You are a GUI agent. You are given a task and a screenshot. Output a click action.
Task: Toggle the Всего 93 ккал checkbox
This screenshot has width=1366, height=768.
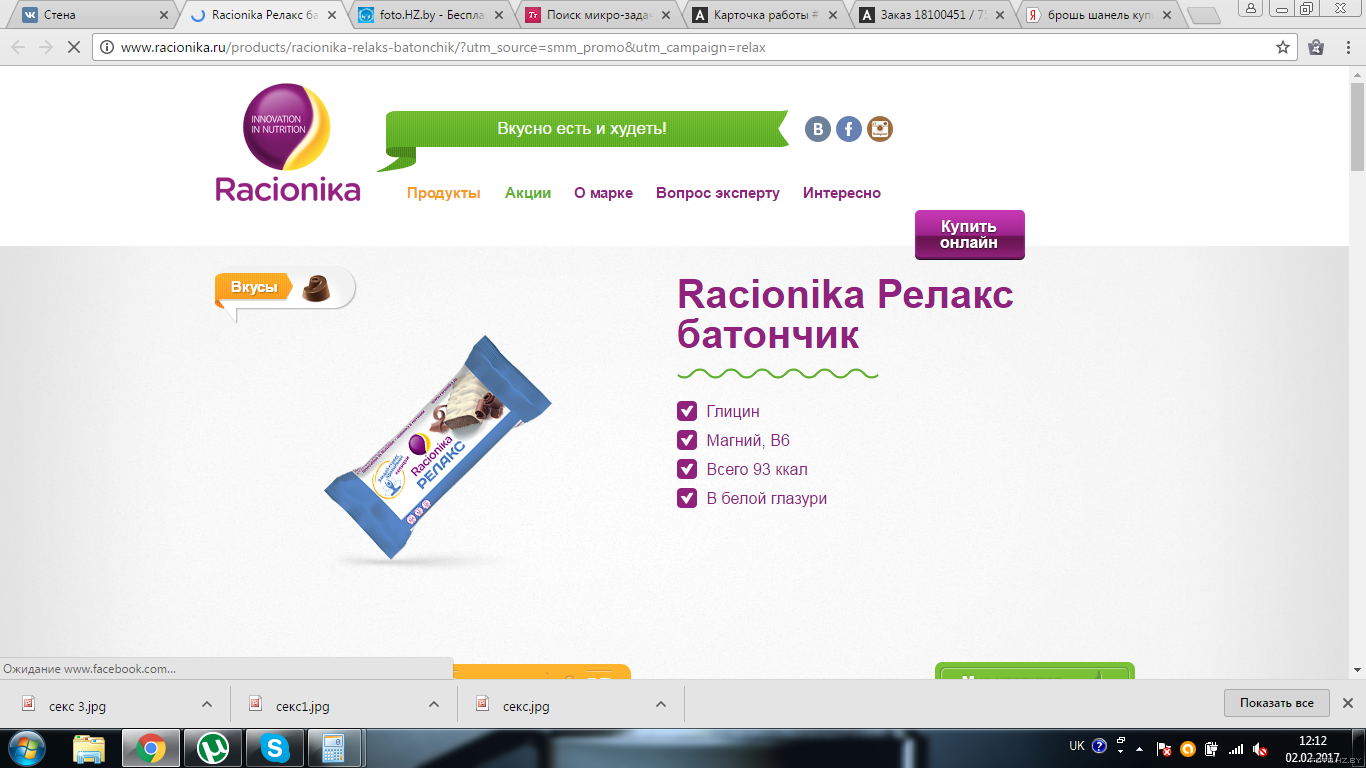click(687, 469)
